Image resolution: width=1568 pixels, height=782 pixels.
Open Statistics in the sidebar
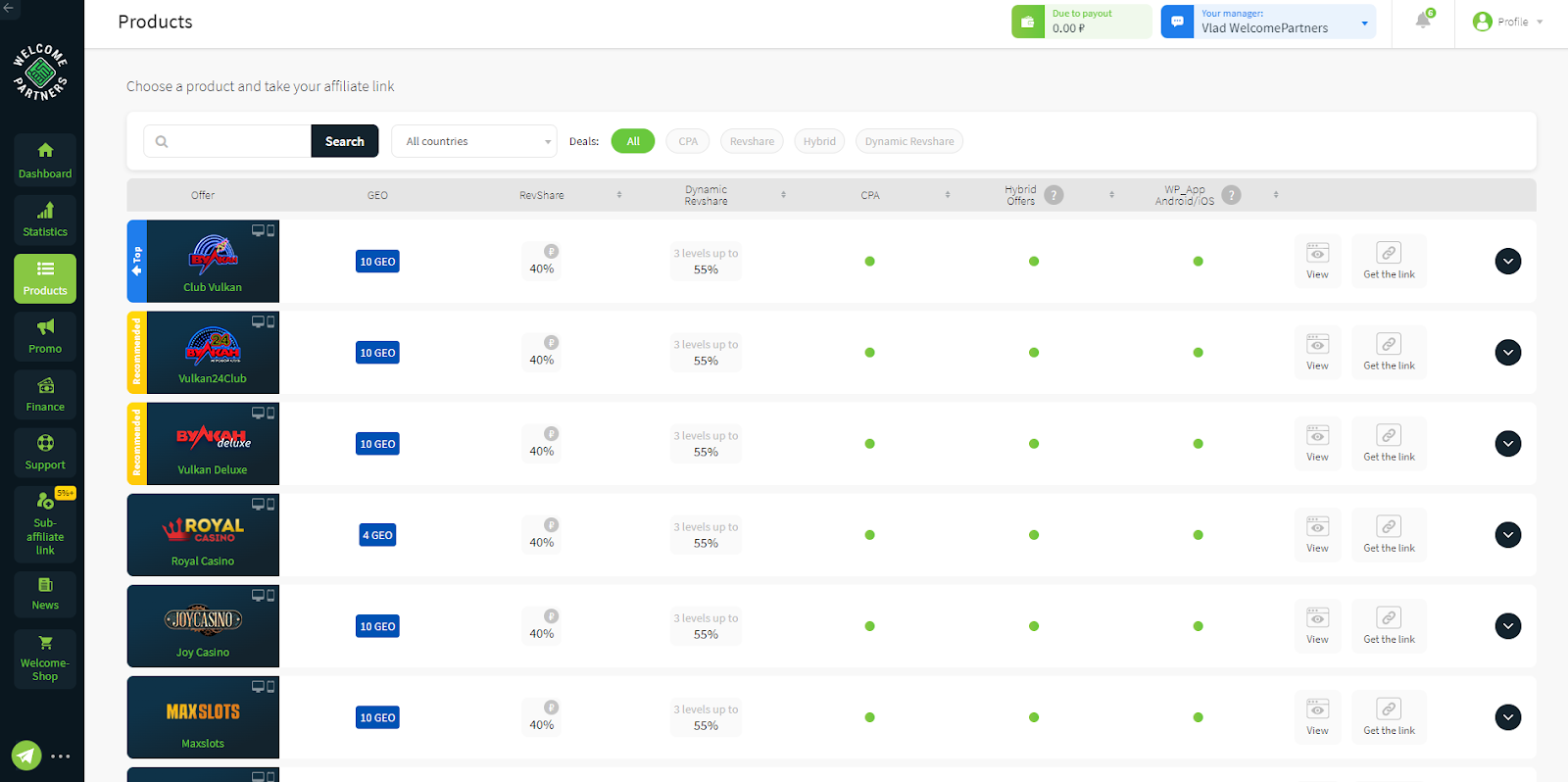45,219
